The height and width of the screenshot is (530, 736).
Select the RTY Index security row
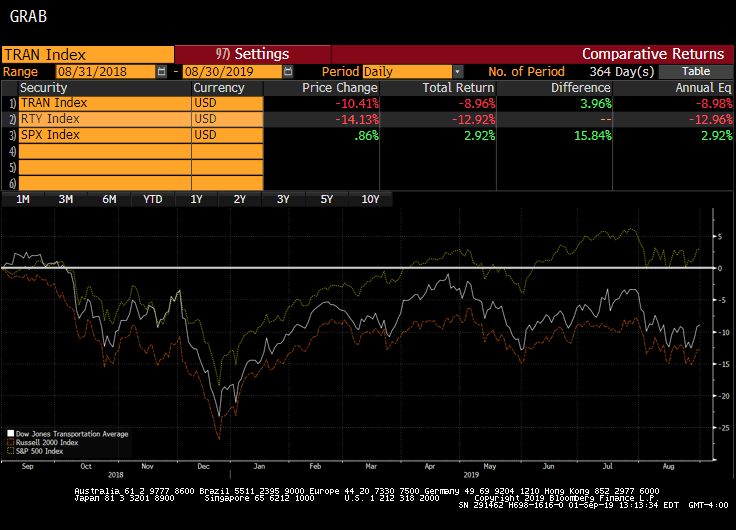tap(105, 119)
